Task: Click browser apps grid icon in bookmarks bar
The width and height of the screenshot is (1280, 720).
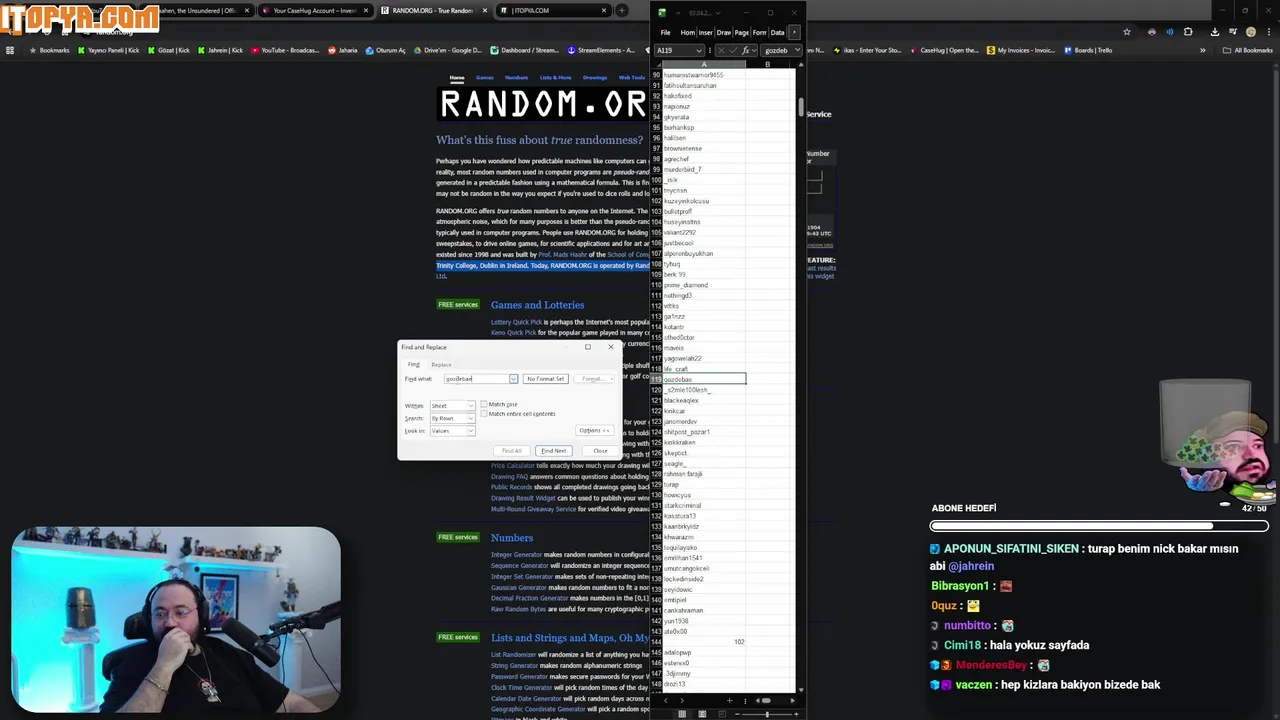Action: [x=10, y=50]
